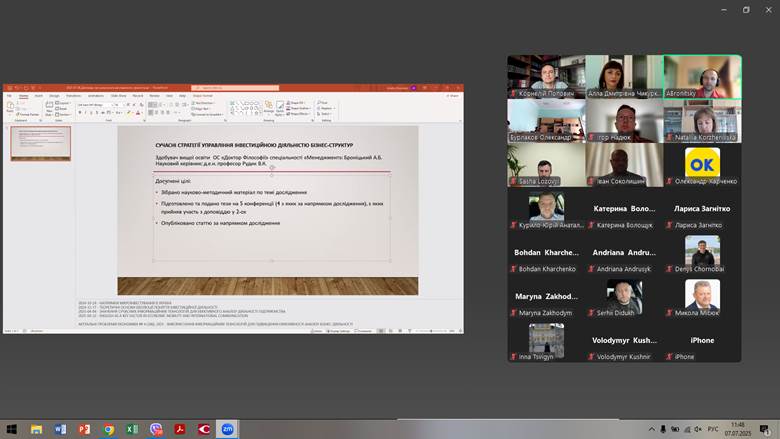The height and width of the screenshot is (439, 780).
Task: Switch keyboard language via РУС indicator
Action: (x=713, y=429)
